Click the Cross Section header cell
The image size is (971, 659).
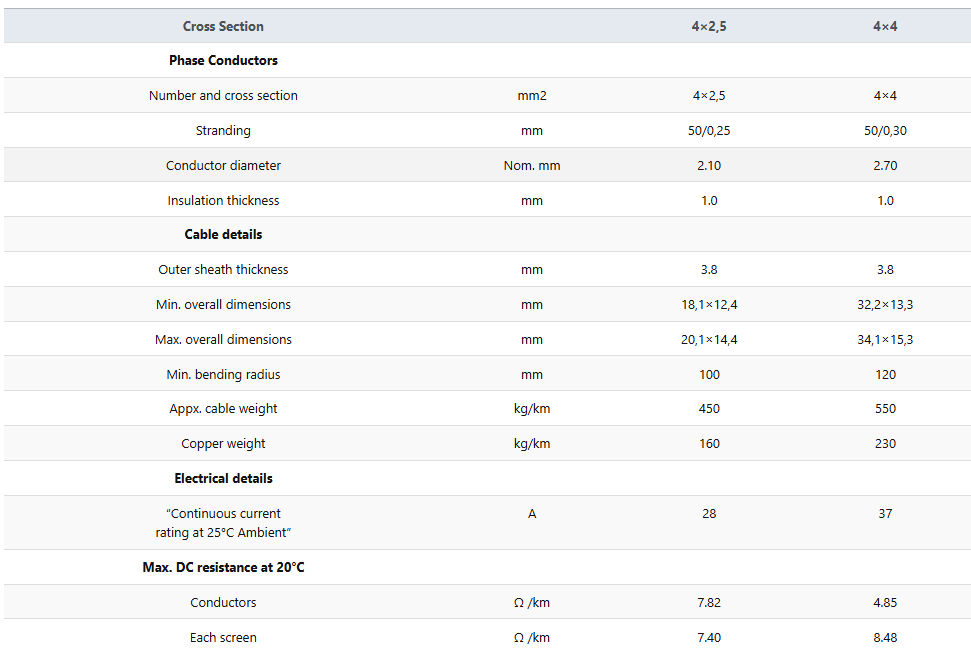tap(223, 26)
